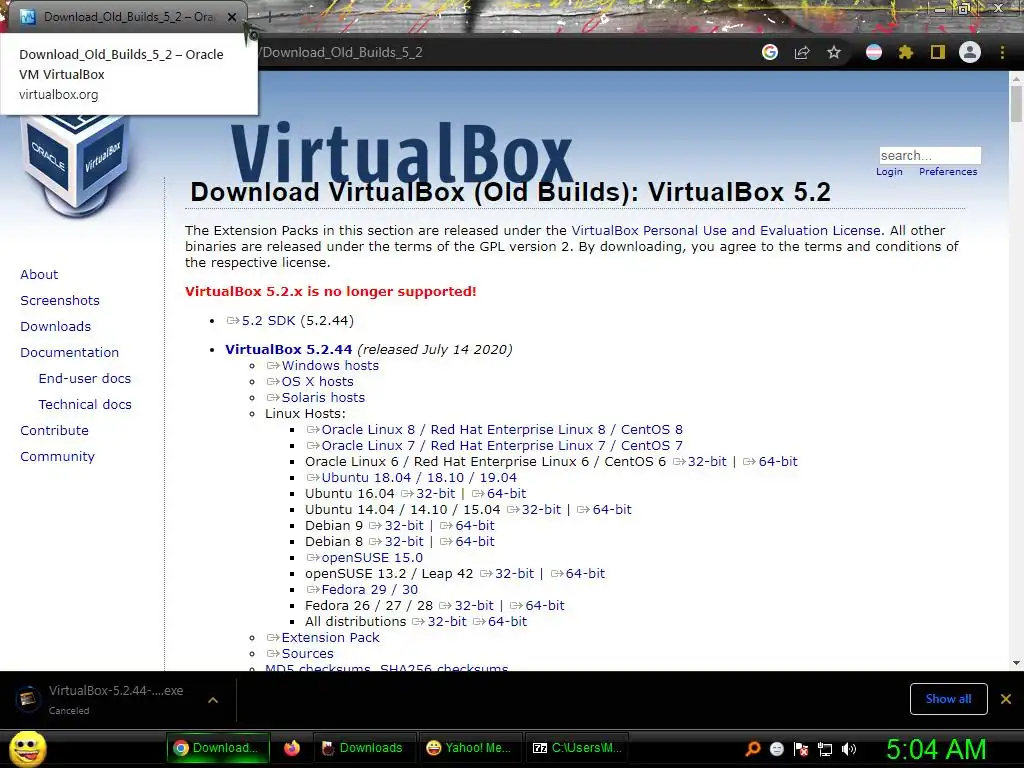The height and width of the screenshot is (768, 1024).
Task: Close the downloads bar
Action: click(x=1006, y=699)
